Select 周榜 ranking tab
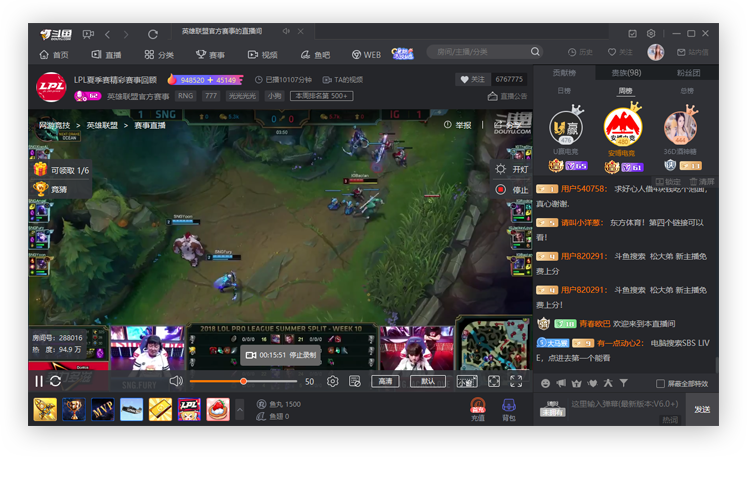 coord(626,91)
